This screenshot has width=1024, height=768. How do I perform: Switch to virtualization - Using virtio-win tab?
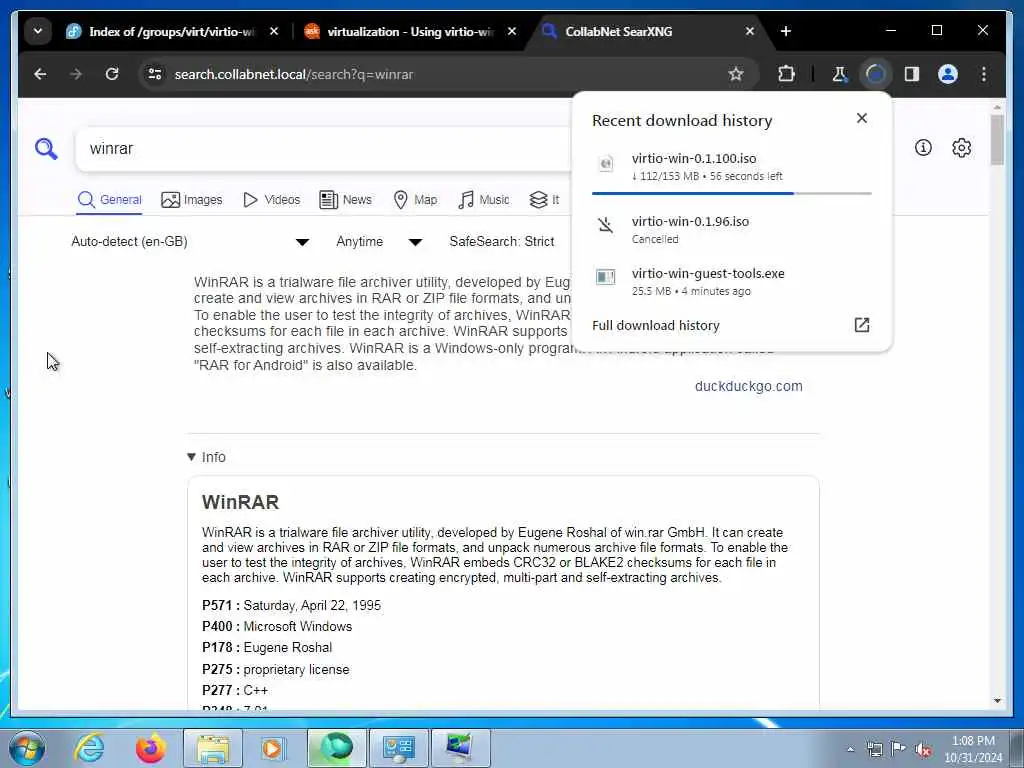coord(400,31)
